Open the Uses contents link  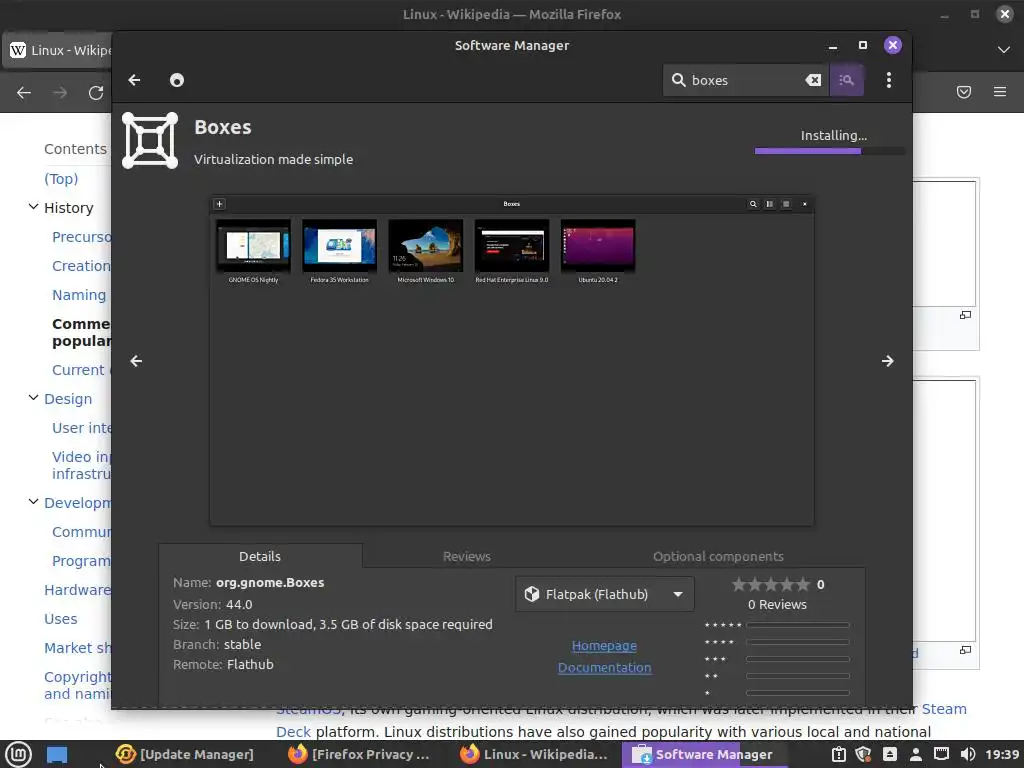coord(60,618)
